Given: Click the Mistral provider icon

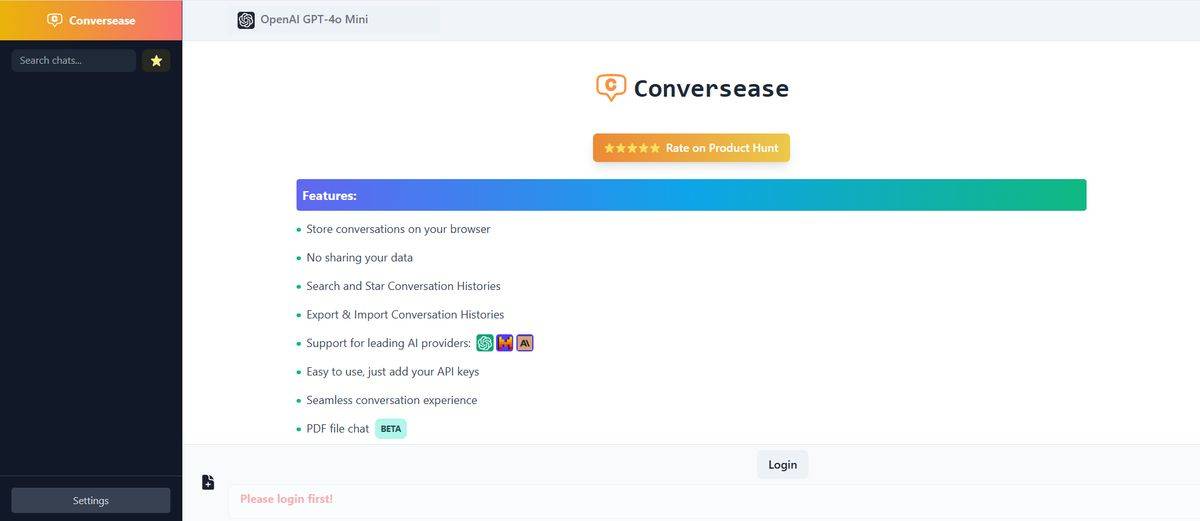Looking at the screenshot, I should click(x=505, y=343).
